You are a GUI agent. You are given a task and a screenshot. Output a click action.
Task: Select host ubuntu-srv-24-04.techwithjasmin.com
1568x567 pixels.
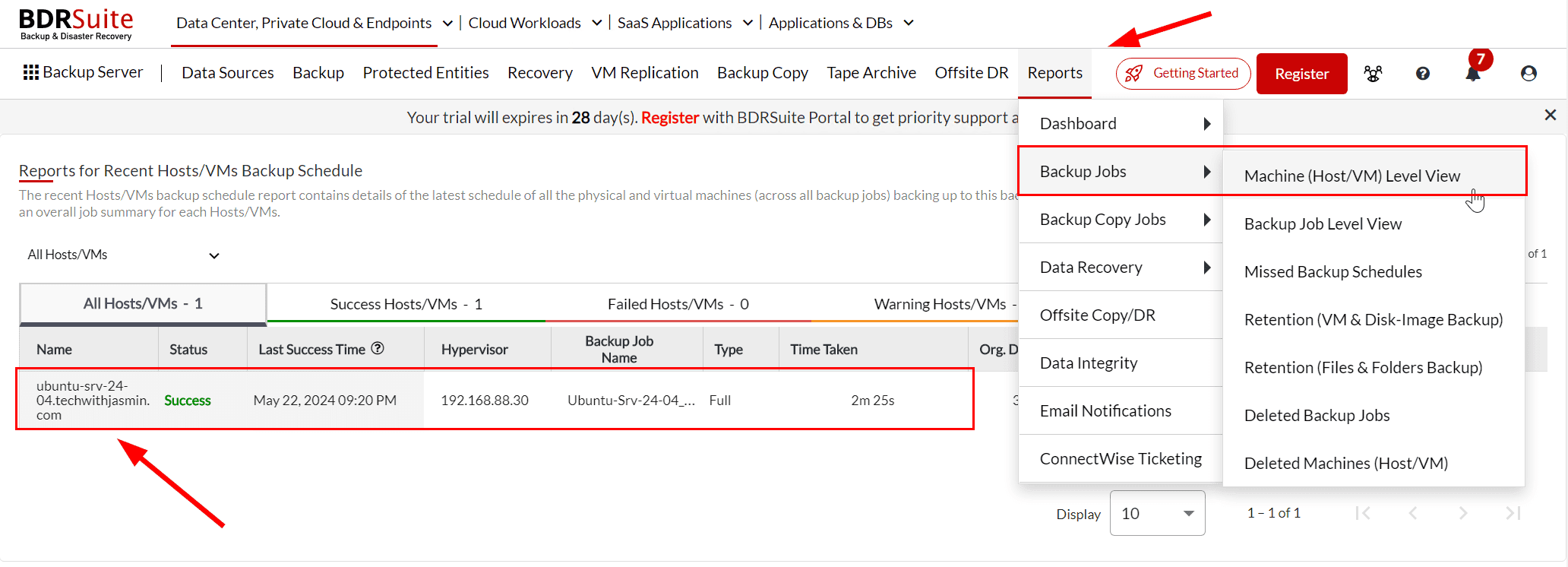(93, 401)
